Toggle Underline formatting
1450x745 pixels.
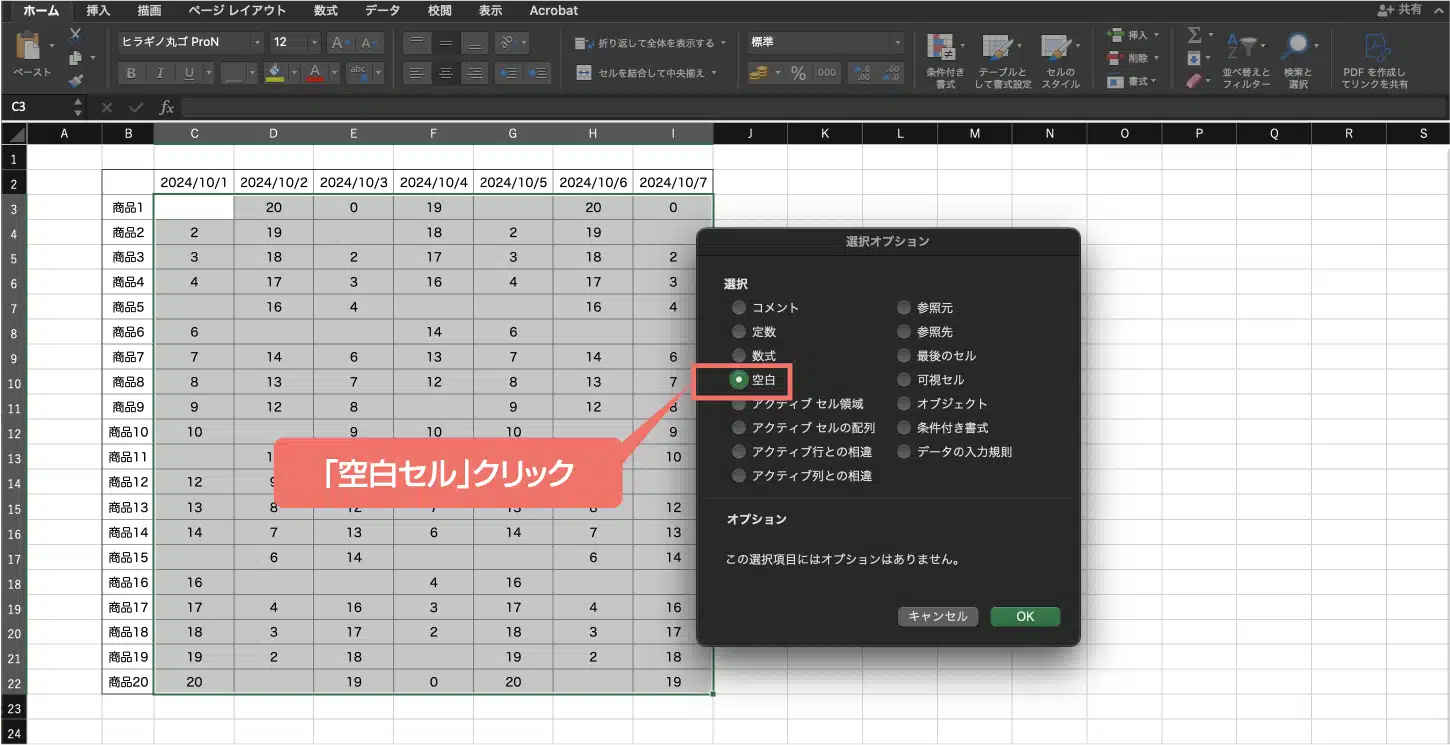[189, 73]
